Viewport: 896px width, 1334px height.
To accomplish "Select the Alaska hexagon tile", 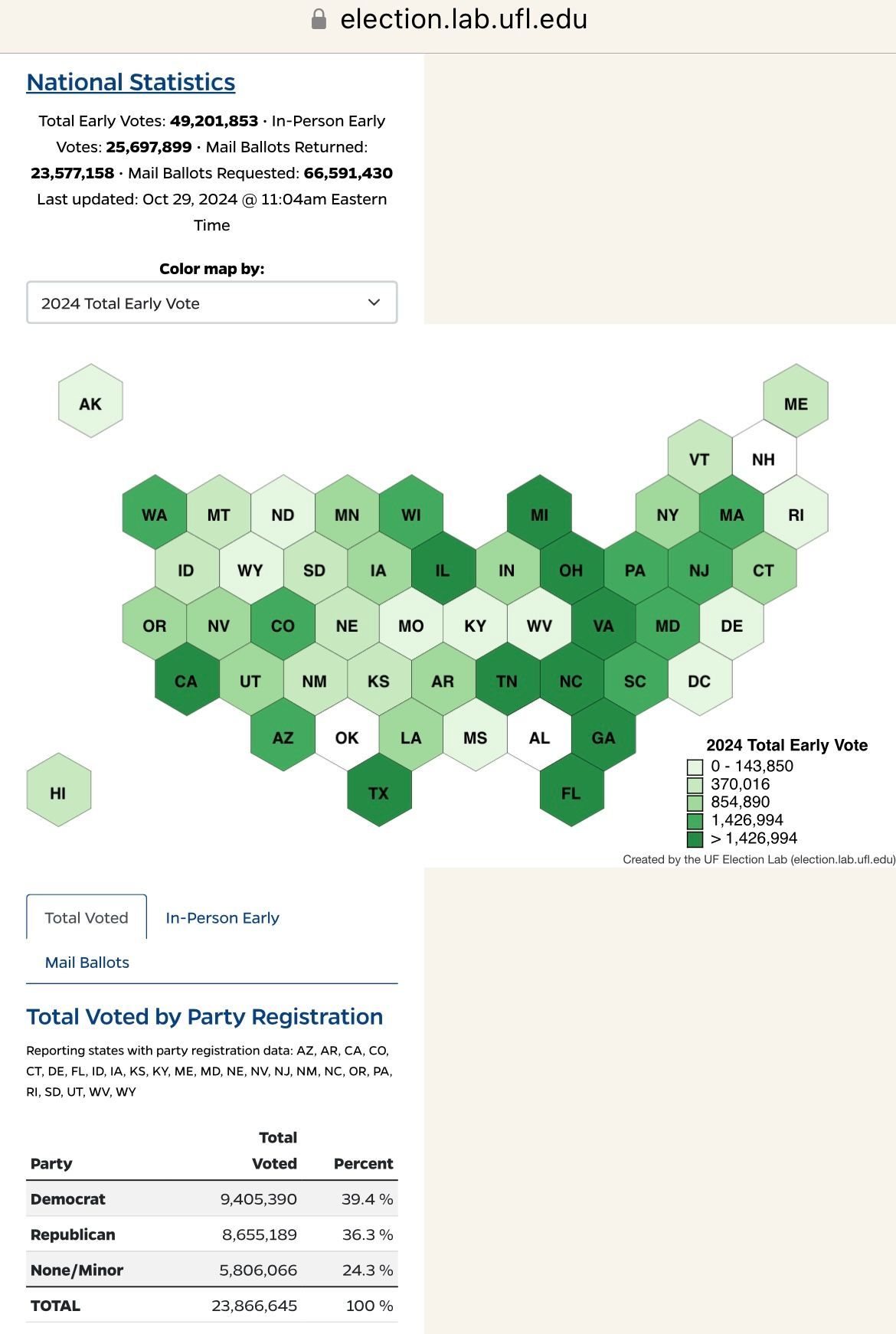I will [90, 404].
